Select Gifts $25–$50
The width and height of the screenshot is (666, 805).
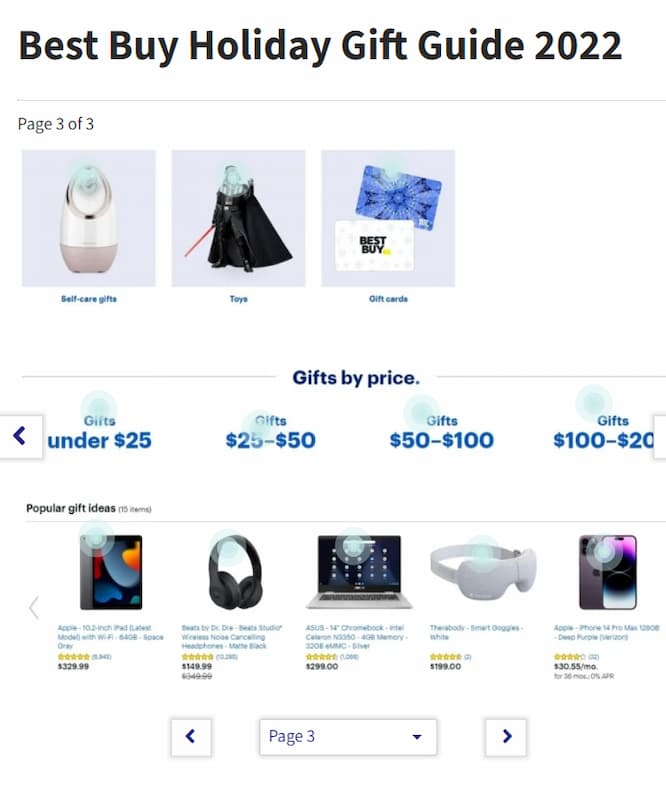pos(271,433)
